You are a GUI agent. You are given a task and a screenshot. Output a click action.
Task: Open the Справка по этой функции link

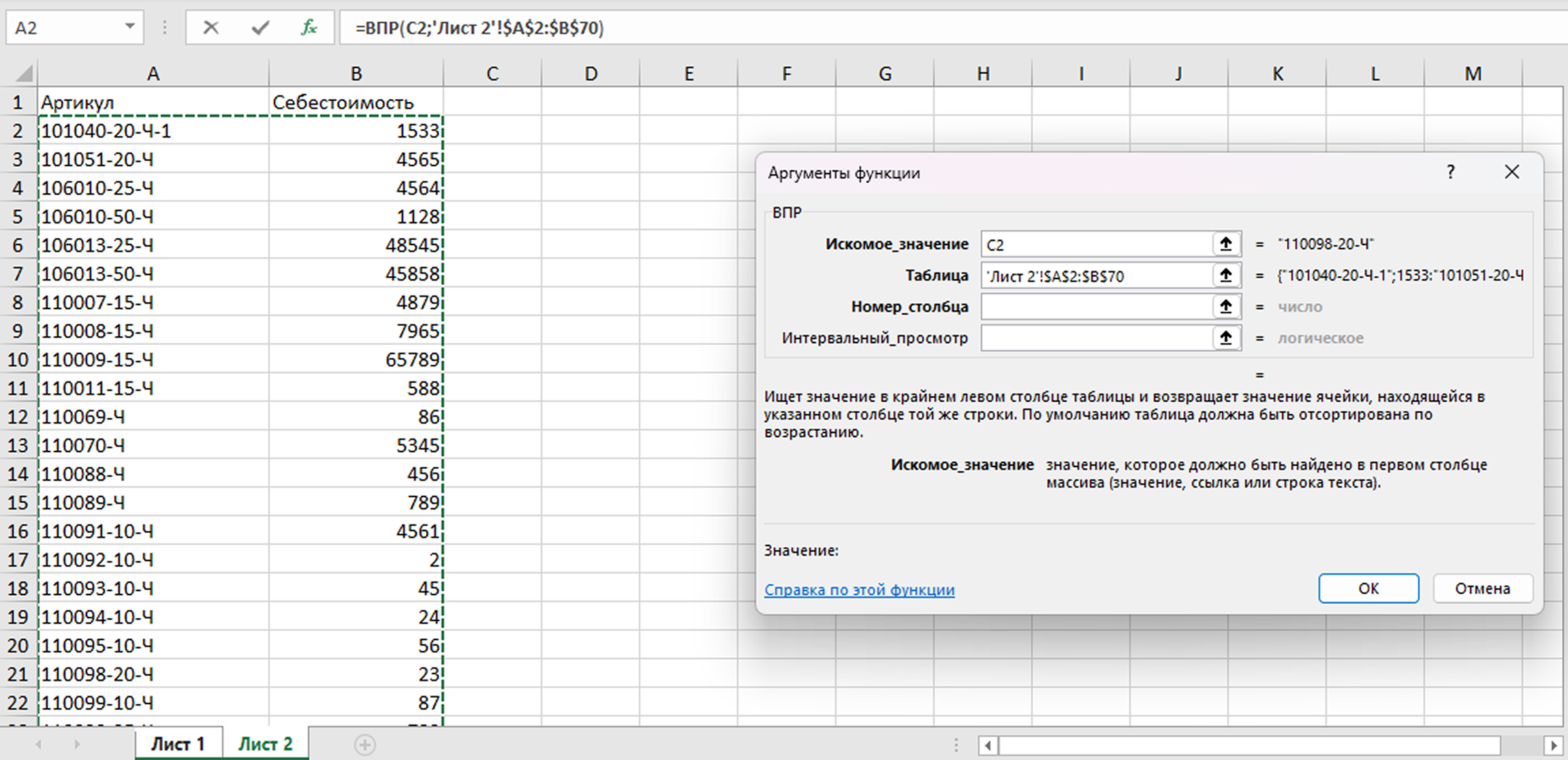coord(859,590)
